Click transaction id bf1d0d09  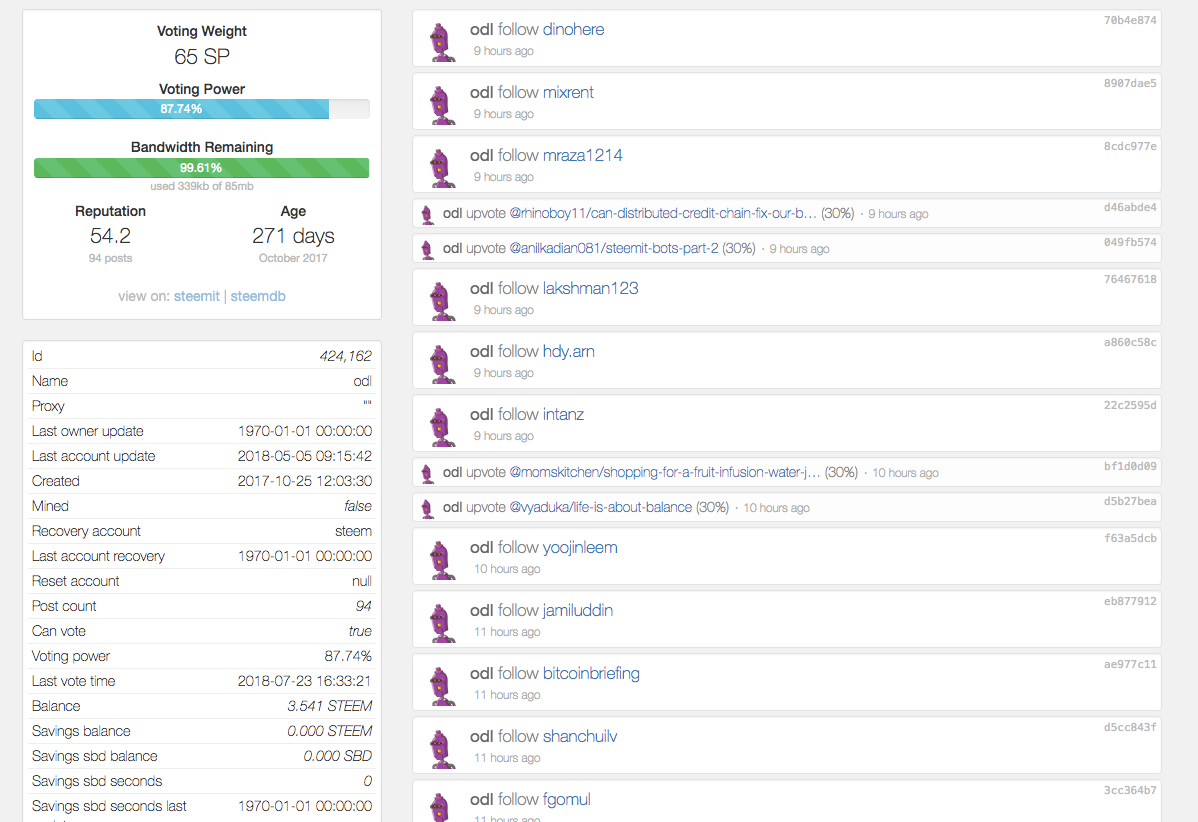point(1129,466)
